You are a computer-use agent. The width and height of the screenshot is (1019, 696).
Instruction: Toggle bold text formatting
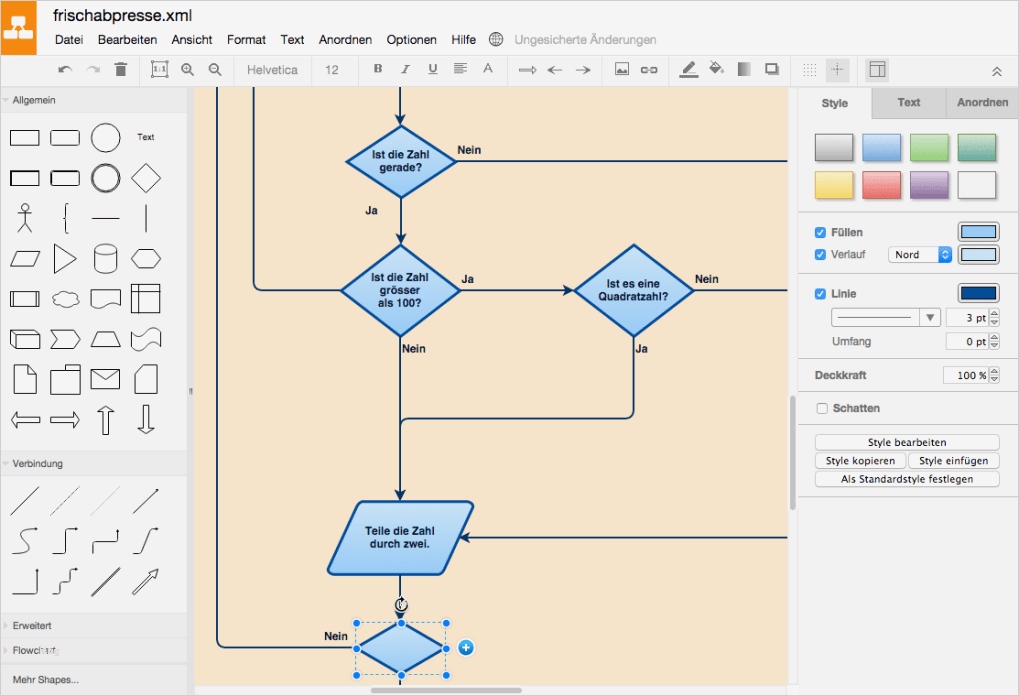click(378, 70)
